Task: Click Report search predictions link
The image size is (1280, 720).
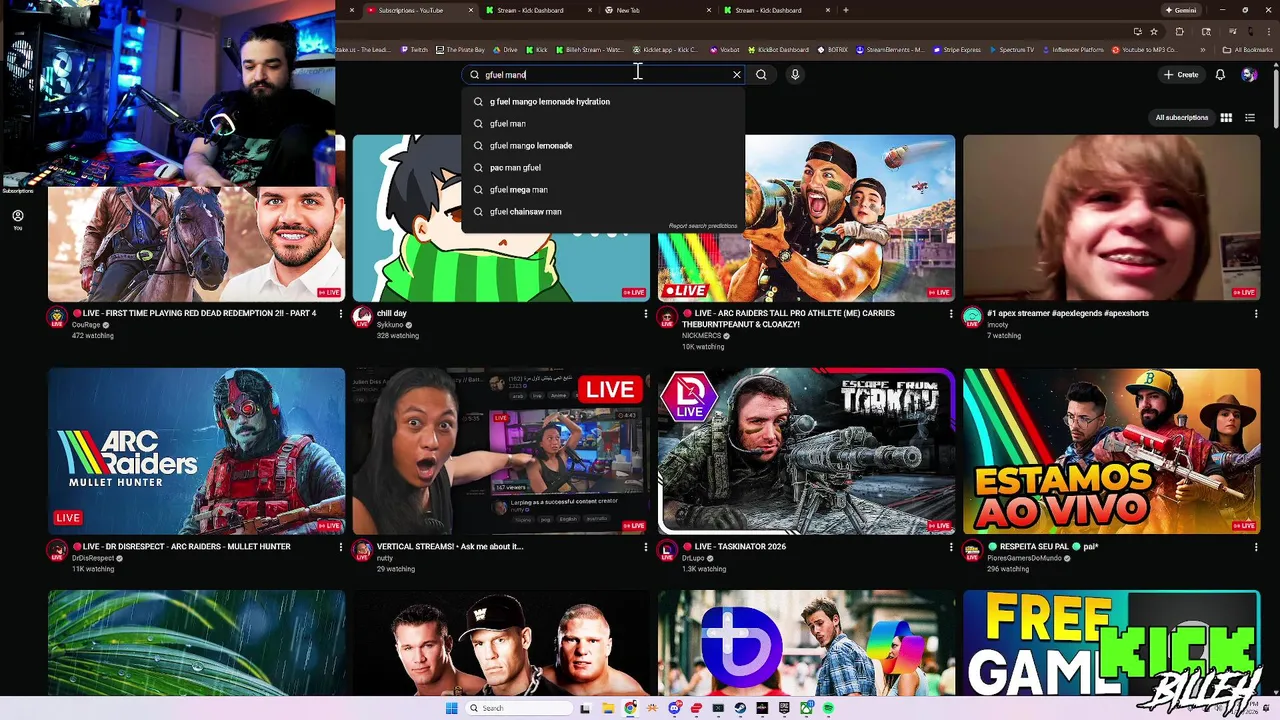Action: pos(703,226)
